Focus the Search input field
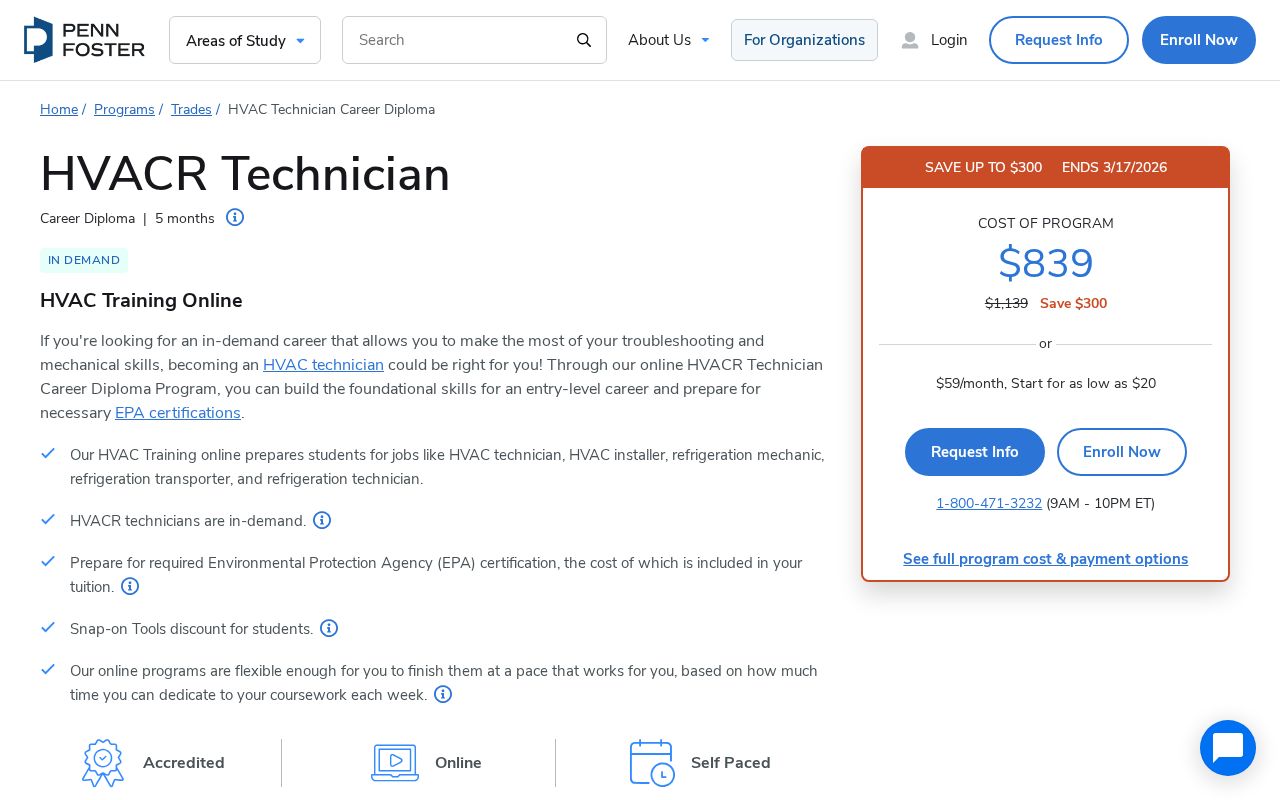The image size is (1280, 800). (460, 40)
